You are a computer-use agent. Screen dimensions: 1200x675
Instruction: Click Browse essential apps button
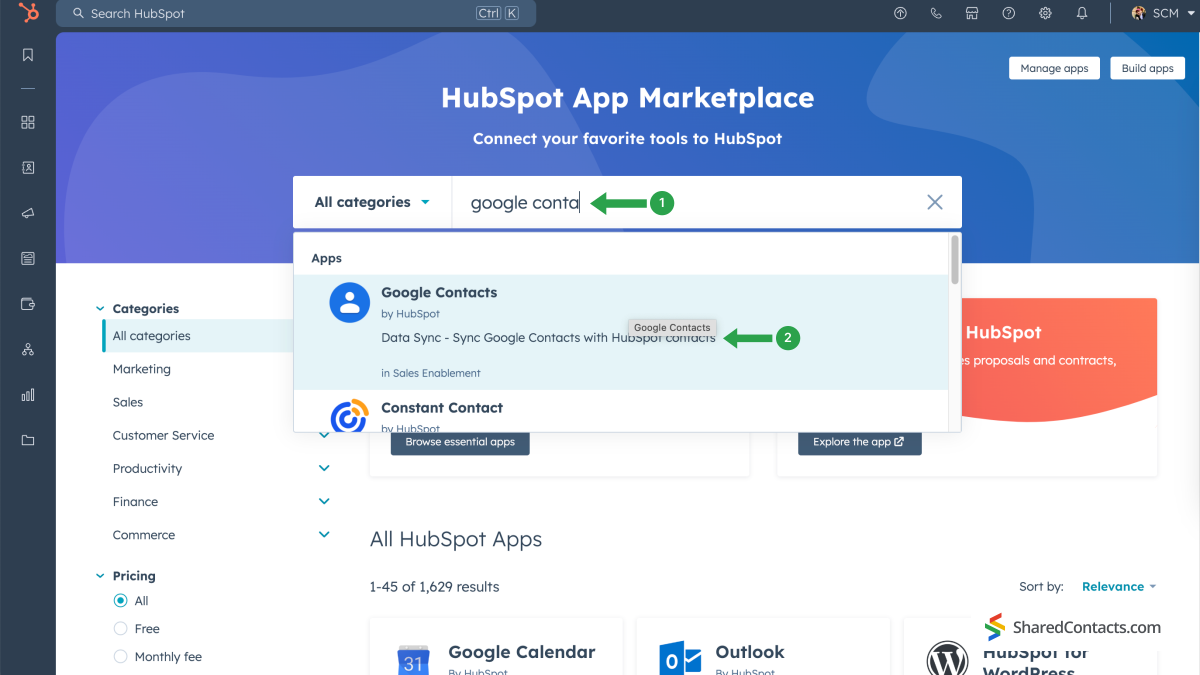point(460,442)
